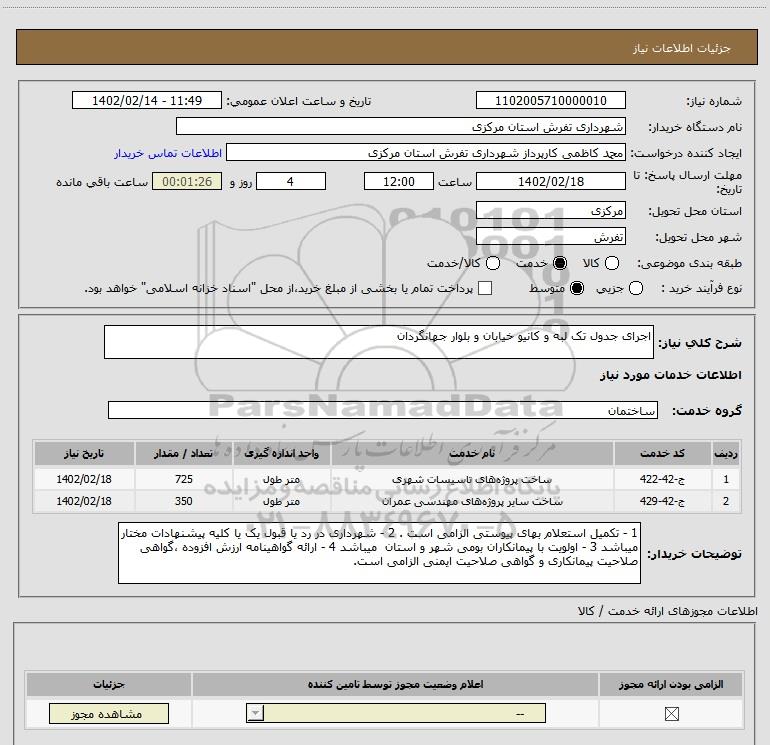Click quantity cell 725
770x745 pixels.
point(184,479)
